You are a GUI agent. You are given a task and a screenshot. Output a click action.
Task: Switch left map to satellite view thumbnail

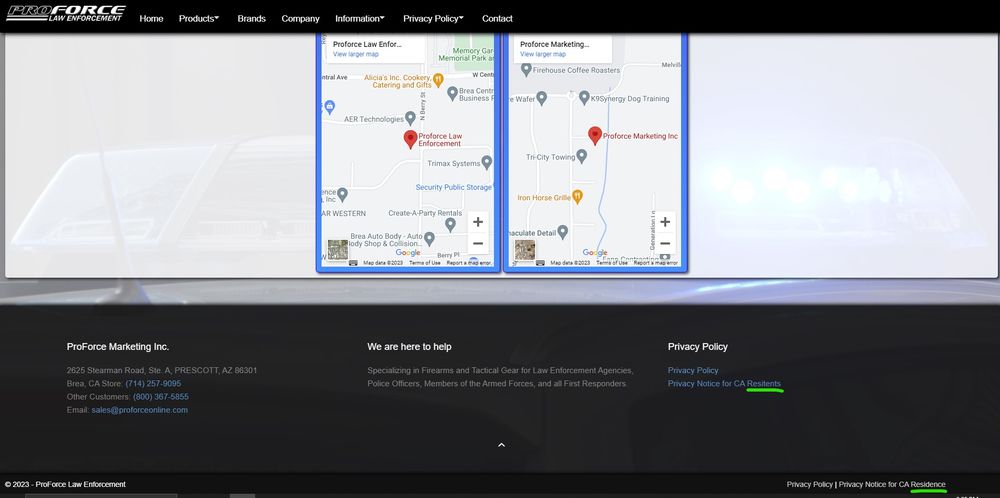(x=338, y=250)
